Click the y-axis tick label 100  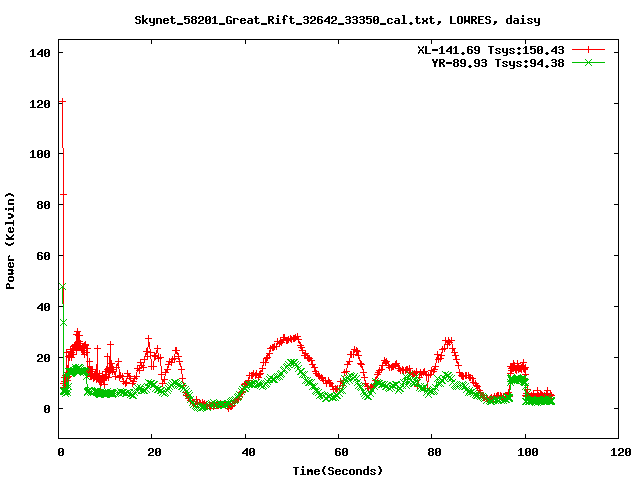40,154
